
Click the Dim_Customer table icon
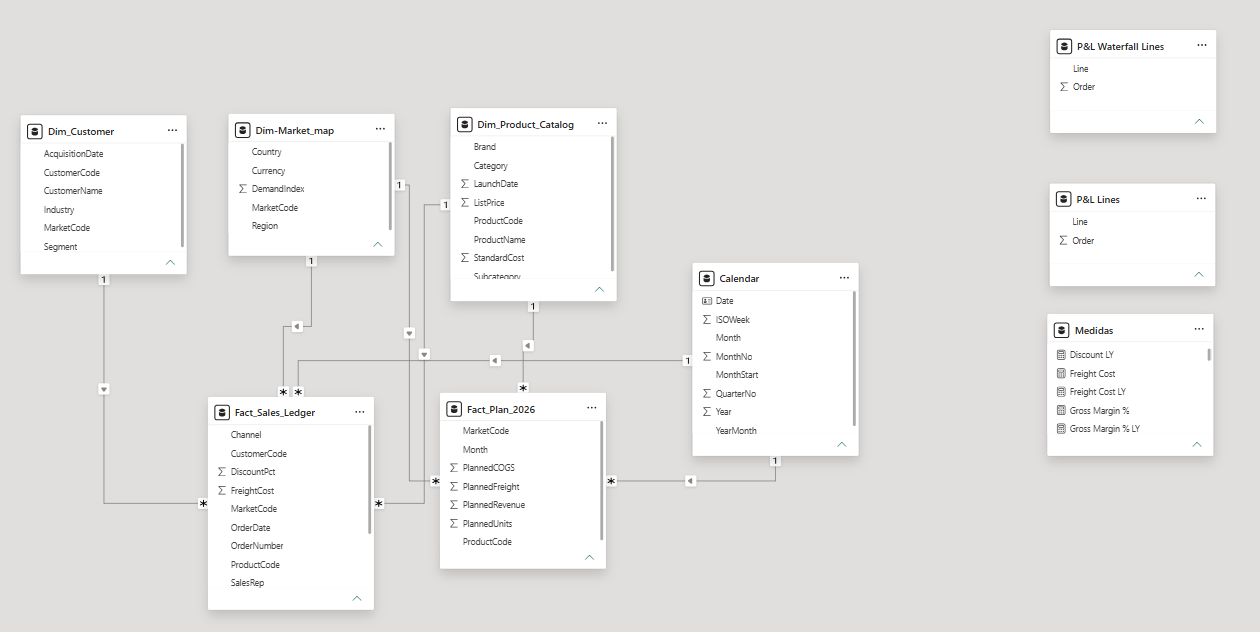pyautogui.click(x=35, y=131)
